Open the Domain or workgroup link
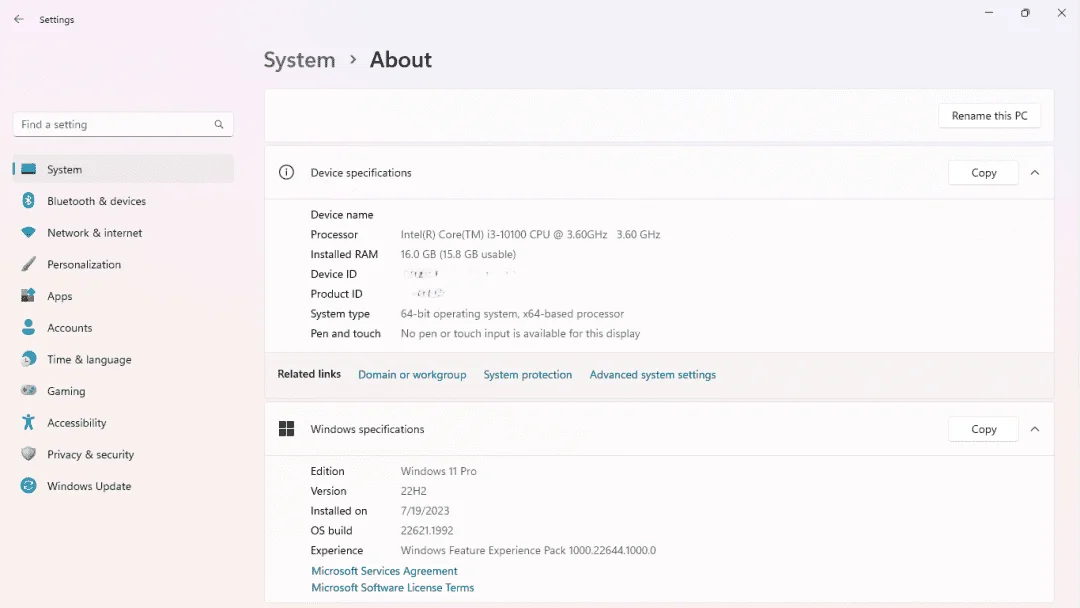The height and width of the screenshot is (608, 1080). click(412, 375)
